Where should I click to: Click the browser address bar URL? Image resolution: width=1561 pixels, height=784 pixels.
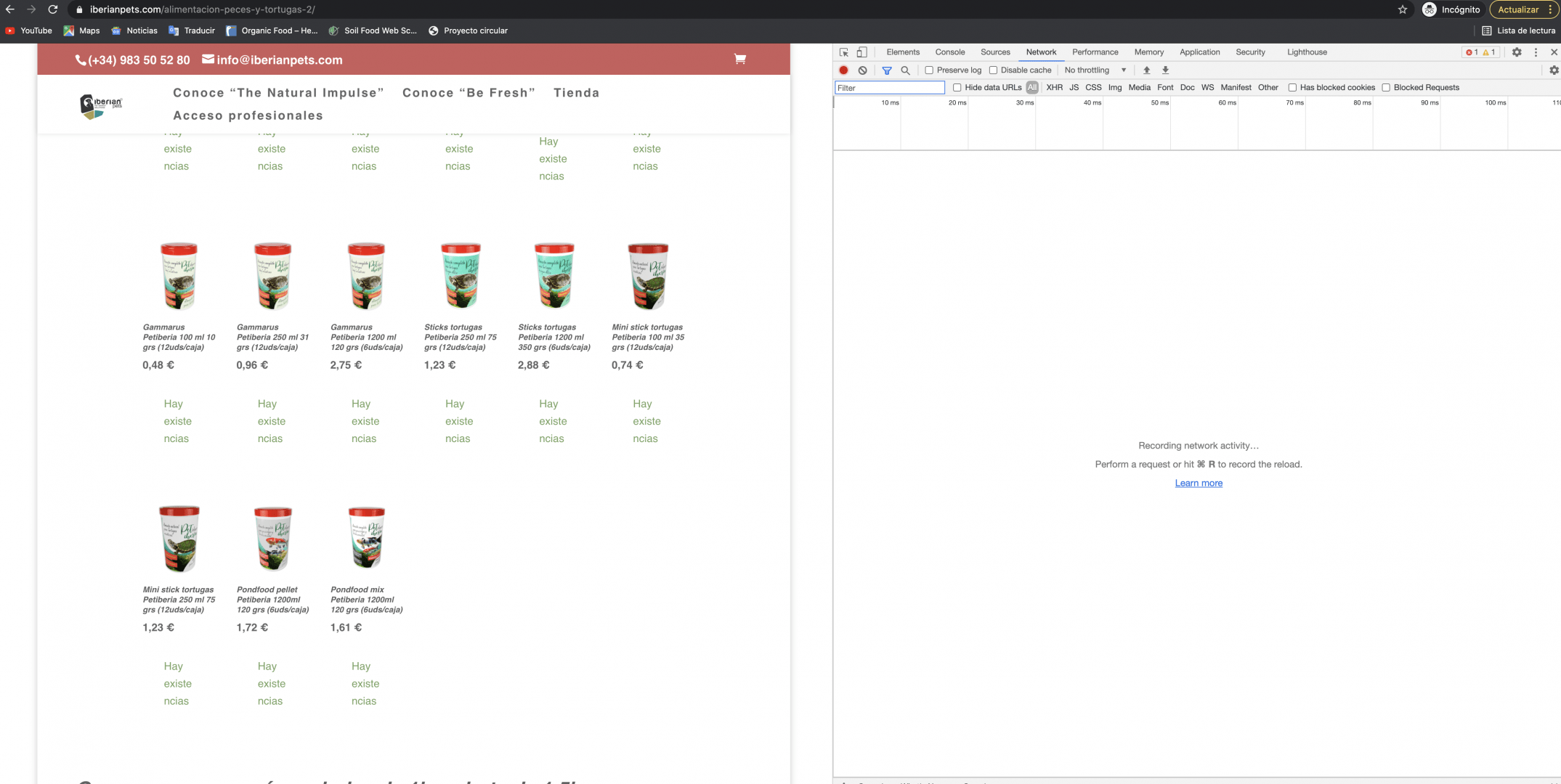203,9
